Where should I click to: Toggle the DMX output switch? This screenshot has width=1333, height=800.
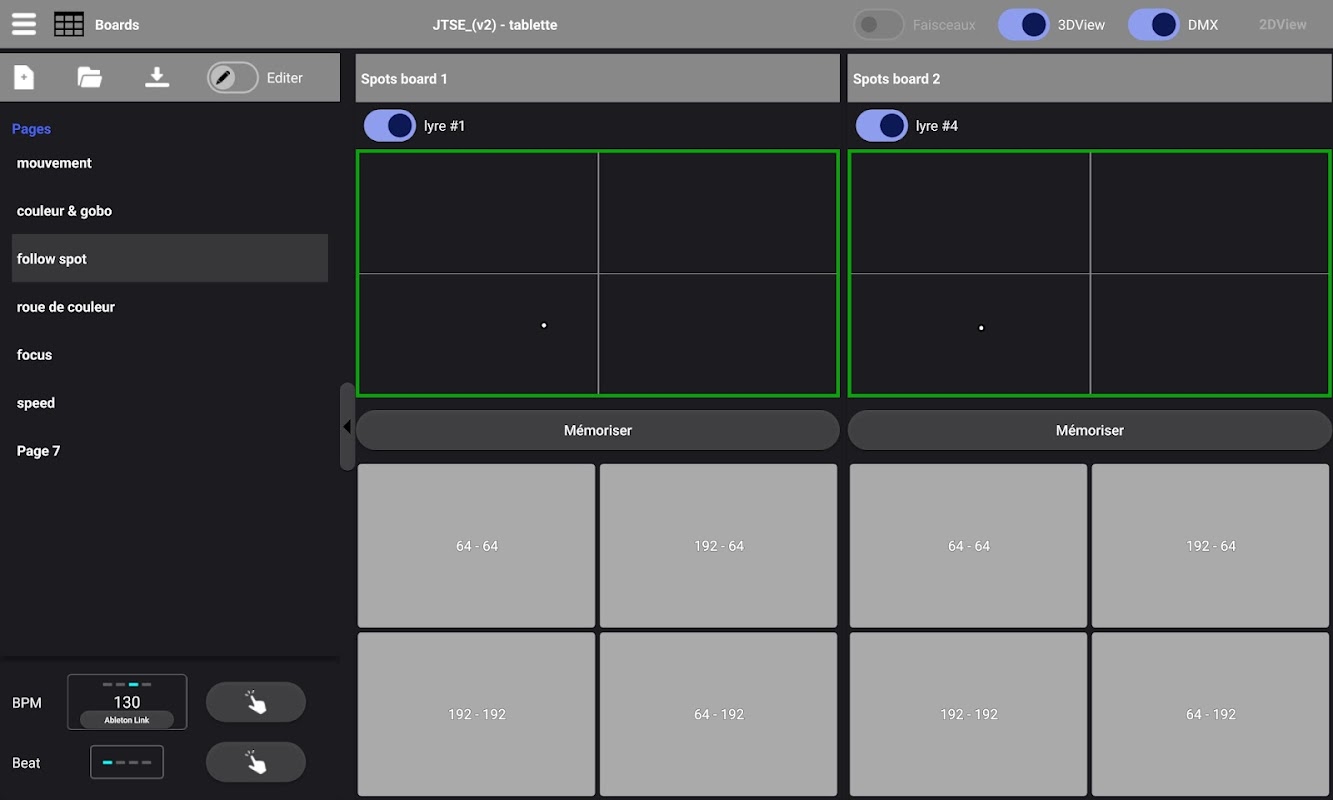[1154, 25]
